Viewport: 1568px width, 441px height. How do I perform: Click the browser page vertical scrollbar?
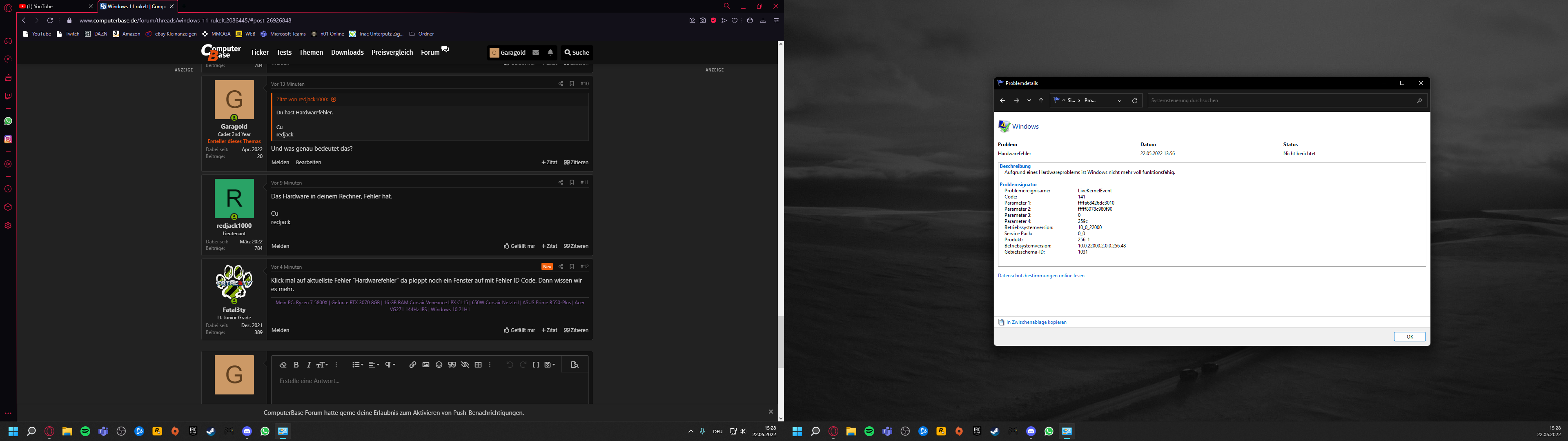coord(780,341)
